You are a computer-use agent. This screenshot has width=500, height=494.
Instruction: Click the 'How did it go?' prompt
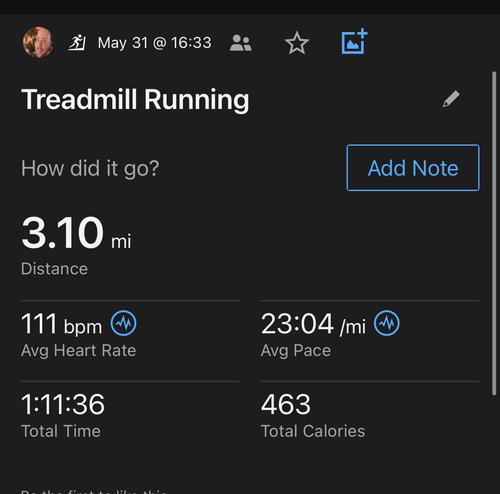coord(90,168)
